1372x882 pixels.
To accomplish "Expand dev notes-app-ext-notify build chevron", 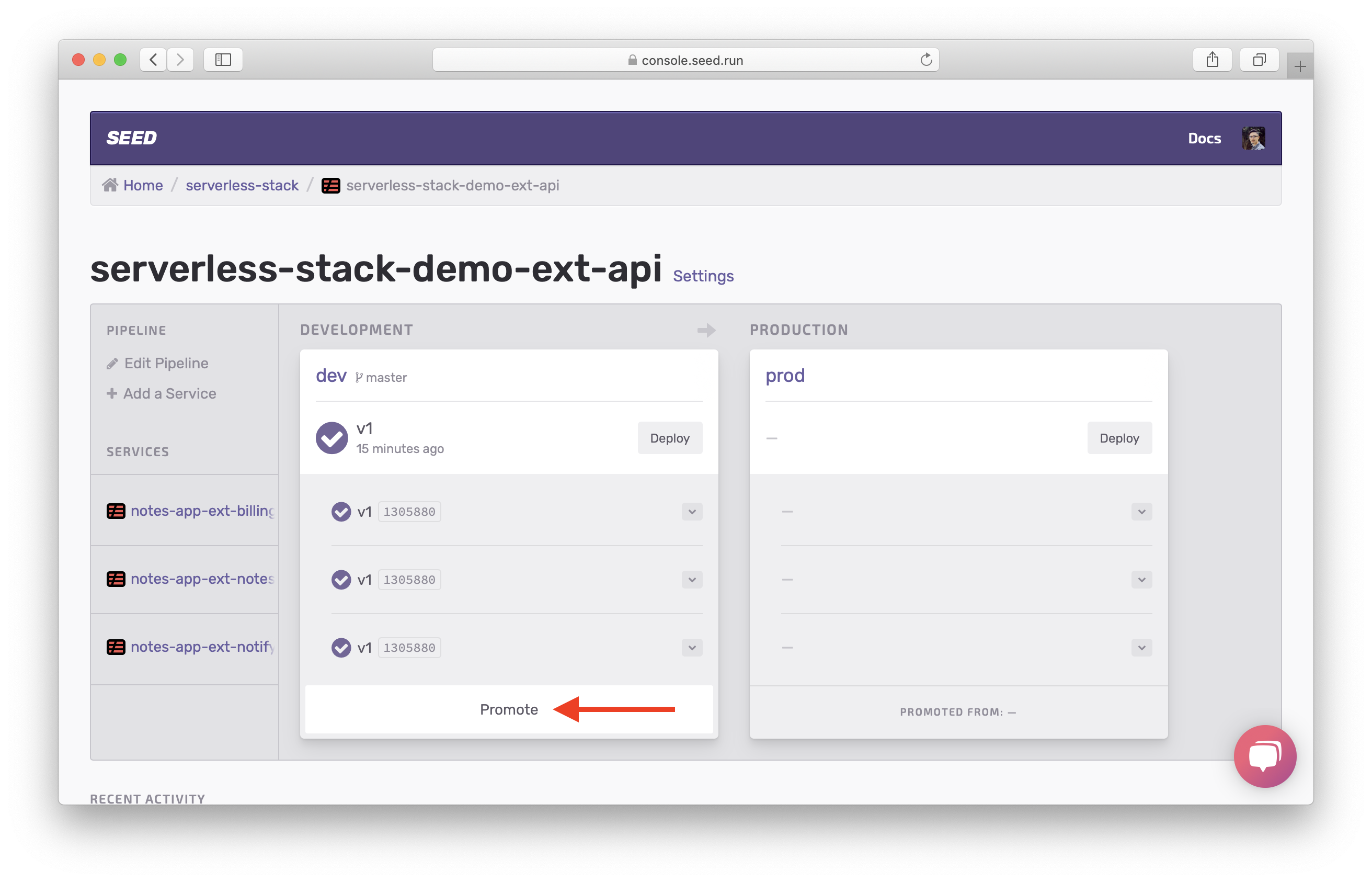I will click(691, 648).
